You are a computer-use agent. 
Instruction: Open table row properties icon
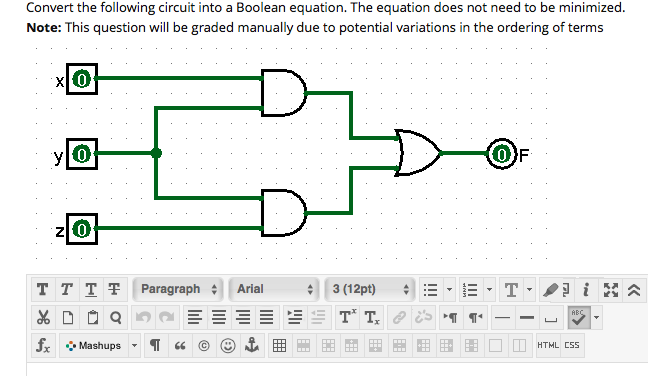pos(303,345)
